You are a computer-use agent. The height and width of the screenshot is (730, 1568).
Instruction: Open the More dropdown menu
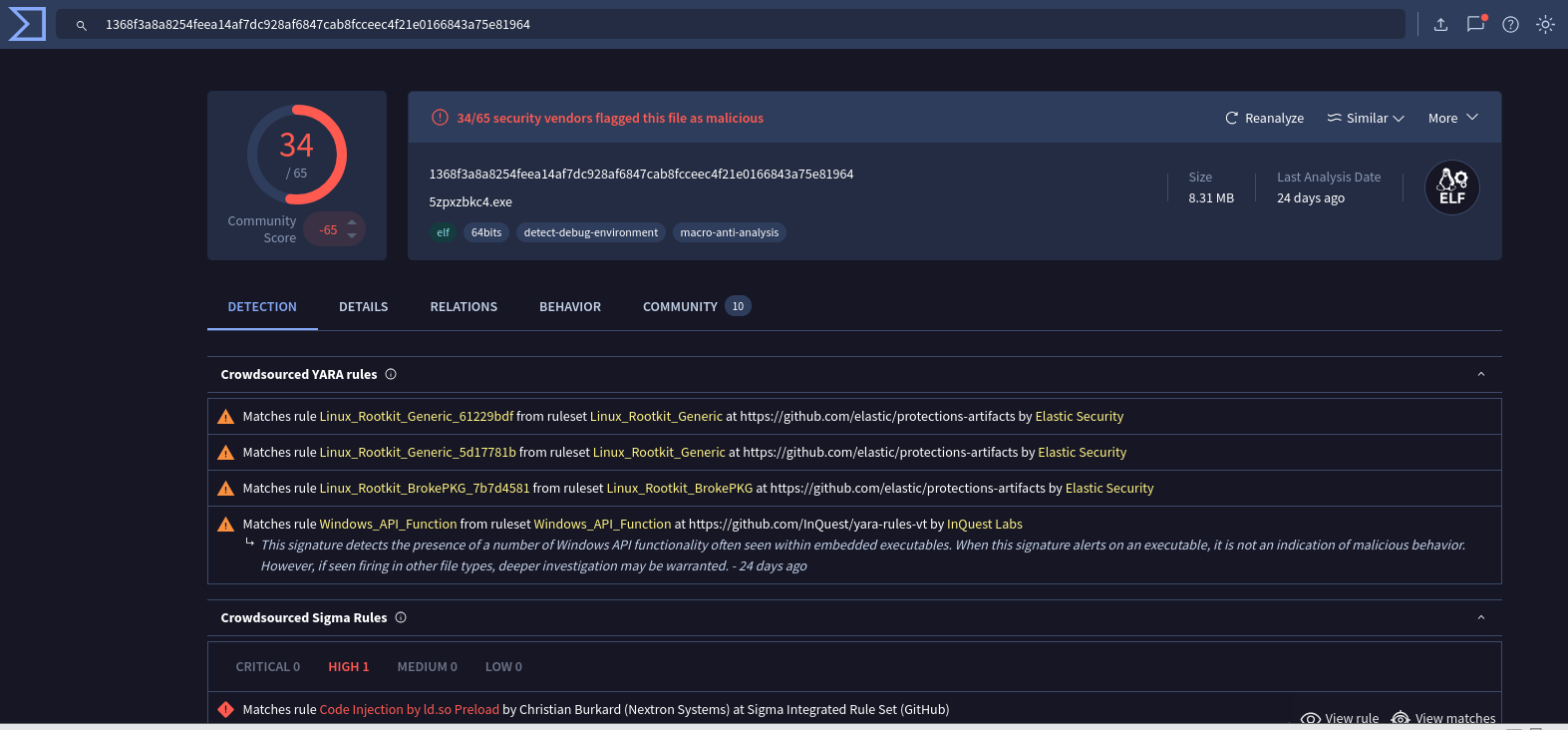(x=1453, y=118)
